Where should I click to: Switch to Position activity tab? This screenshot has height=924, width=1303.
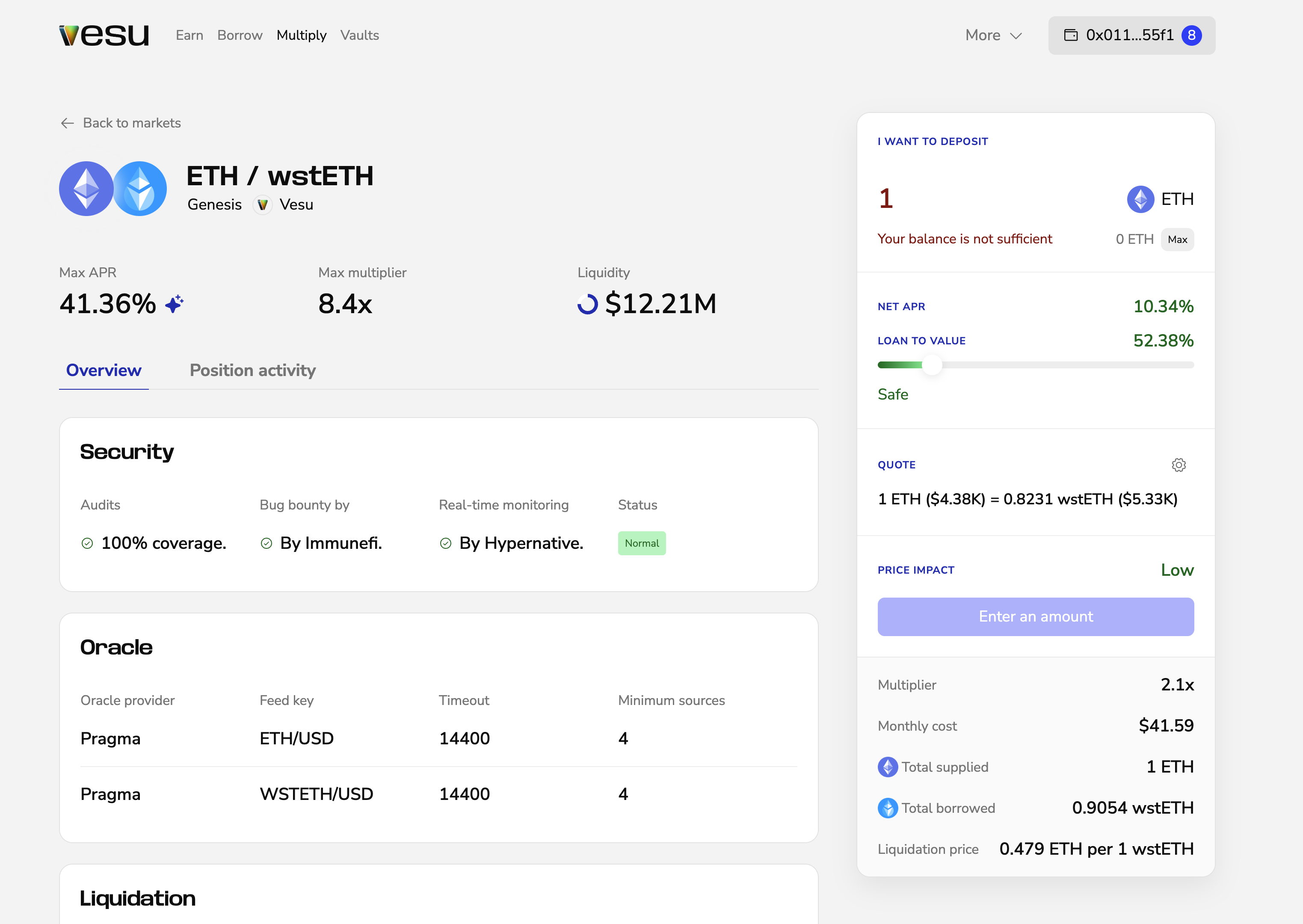pyautogui.click(x=253, y=370)
